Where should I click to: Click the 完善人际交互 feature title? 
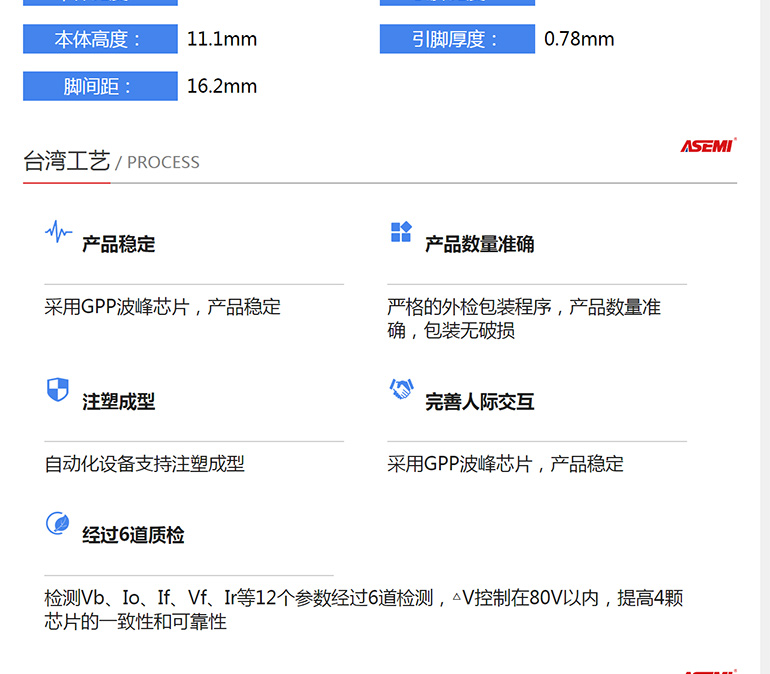click(479, 402)
